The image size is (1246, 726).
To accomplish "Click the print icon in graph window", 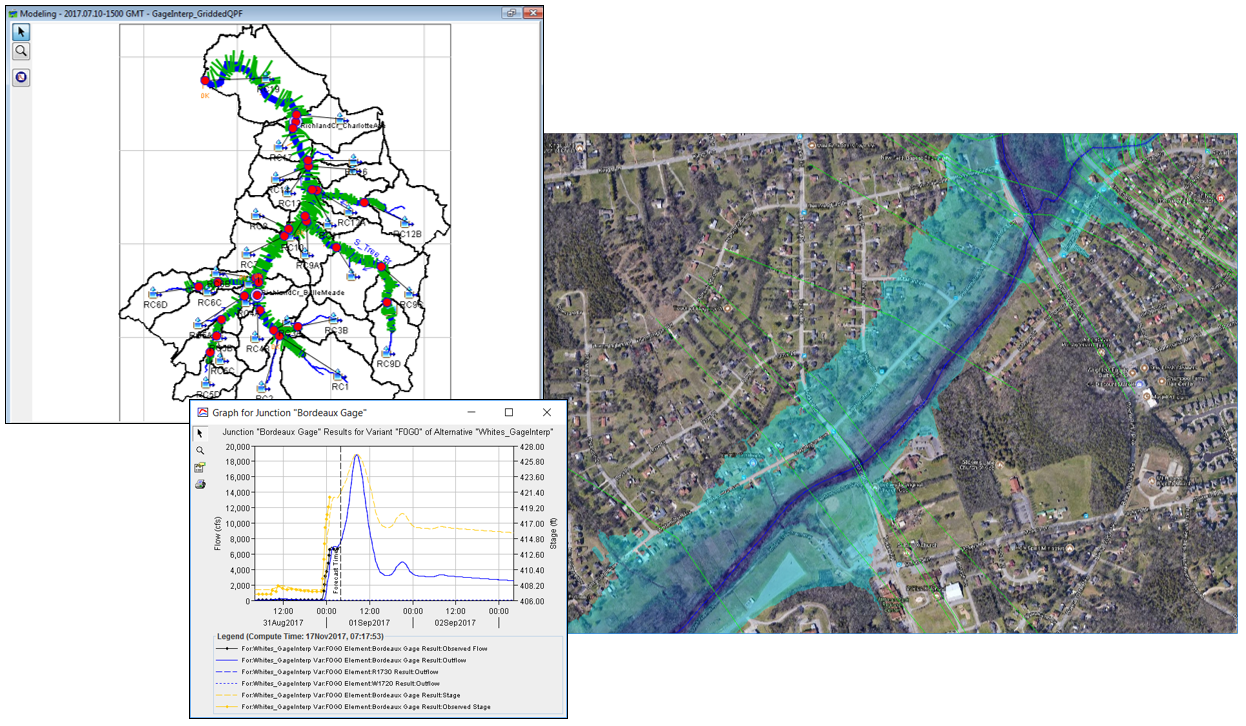I will [x=200, y=484].
